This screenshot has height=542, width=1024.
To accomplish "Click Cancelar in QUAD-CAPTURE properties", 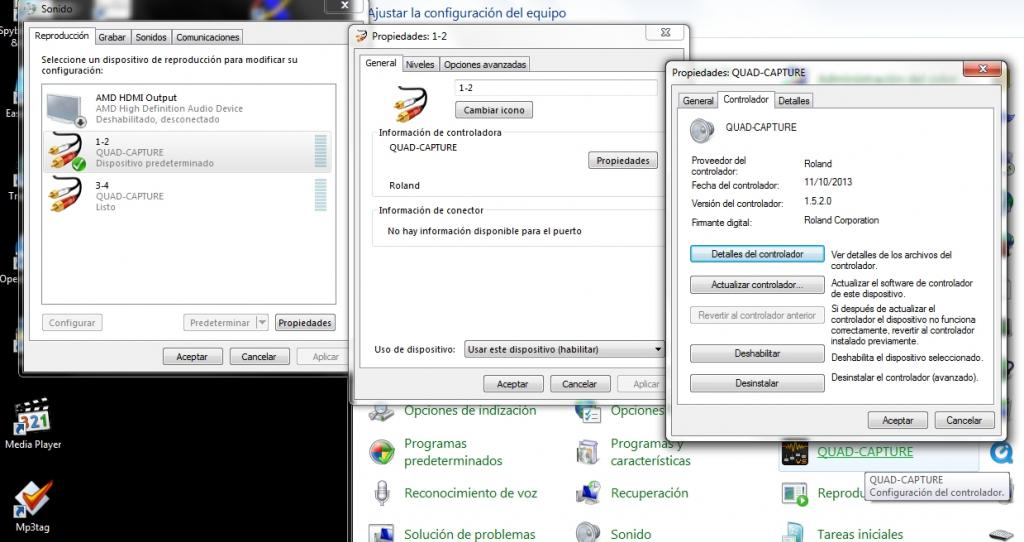I will point(964,421).
